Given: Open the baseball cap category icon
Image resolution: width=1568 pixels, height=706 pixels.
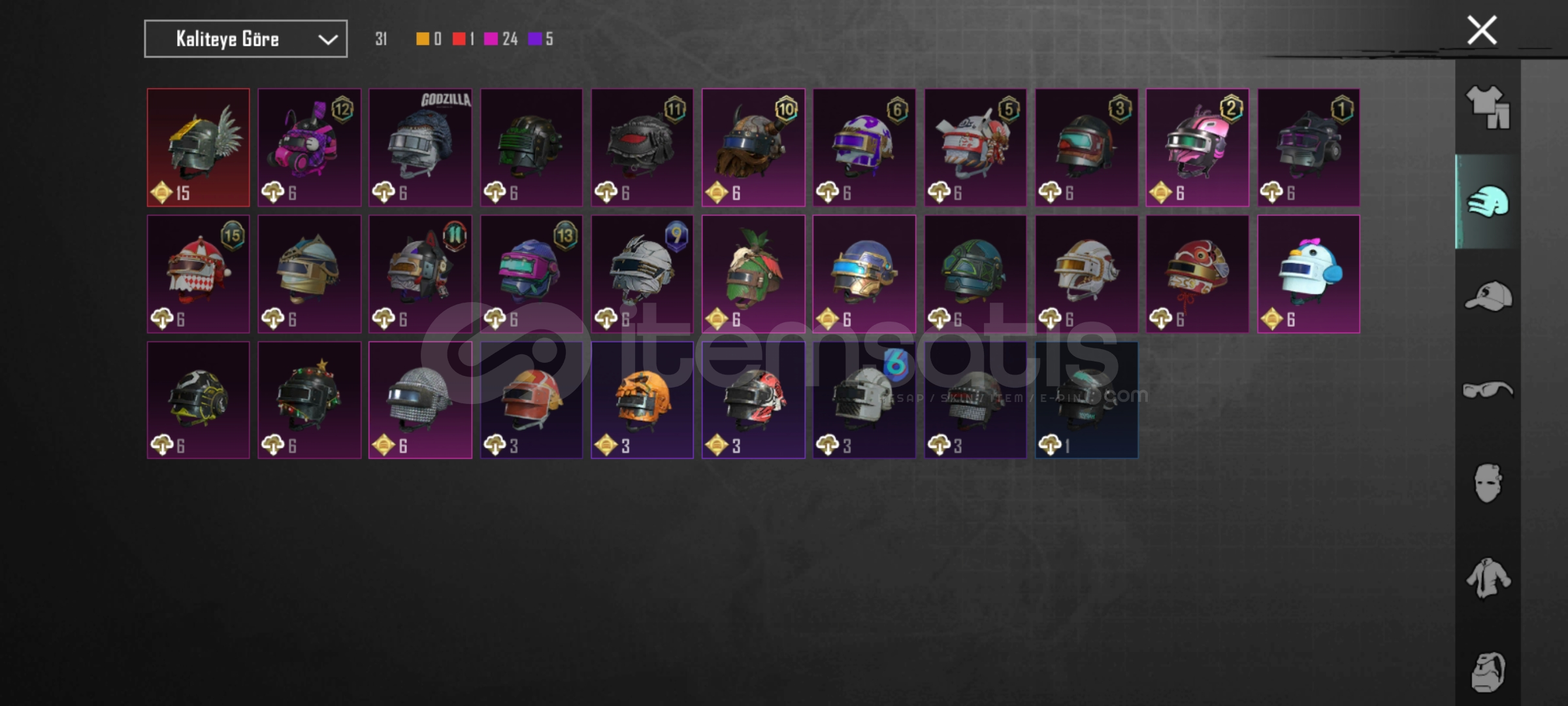Looking at the screenshot, I should coord(1488,295).
